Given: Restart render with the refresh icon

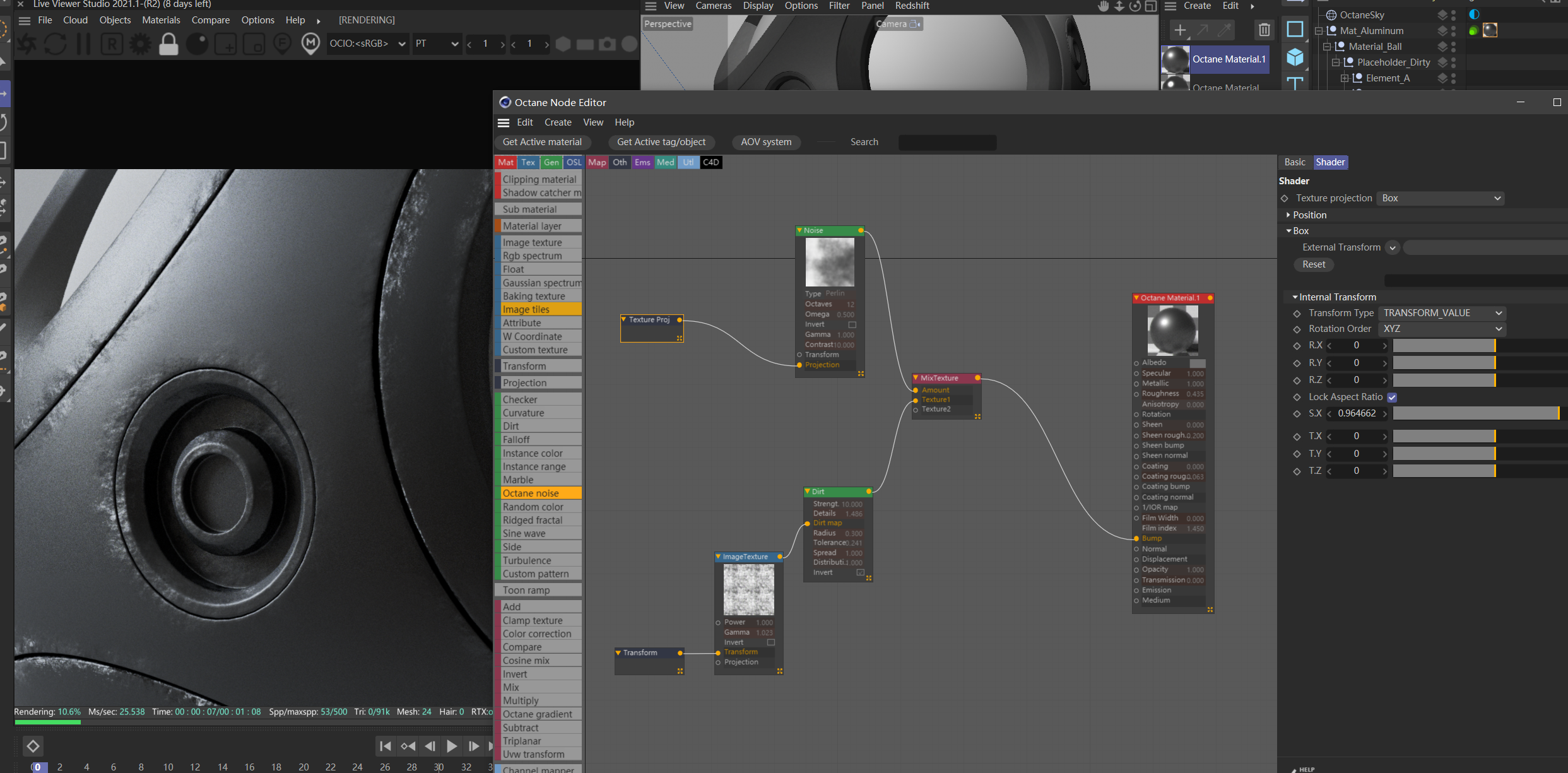Looking at the screenshot, I should click(x=55, y=44).
